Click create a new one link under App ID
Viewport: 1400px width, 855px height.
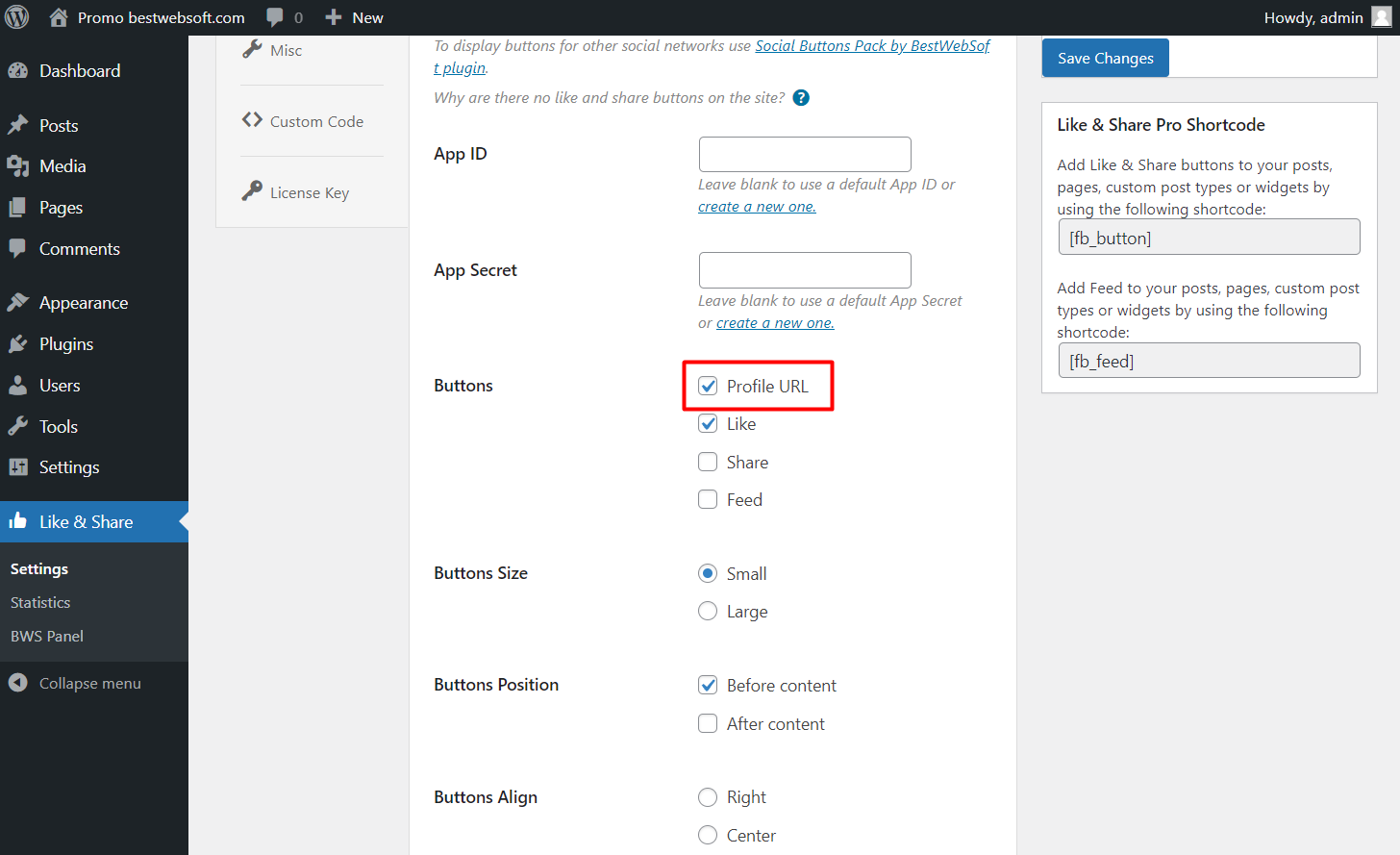tap(757, 207)
